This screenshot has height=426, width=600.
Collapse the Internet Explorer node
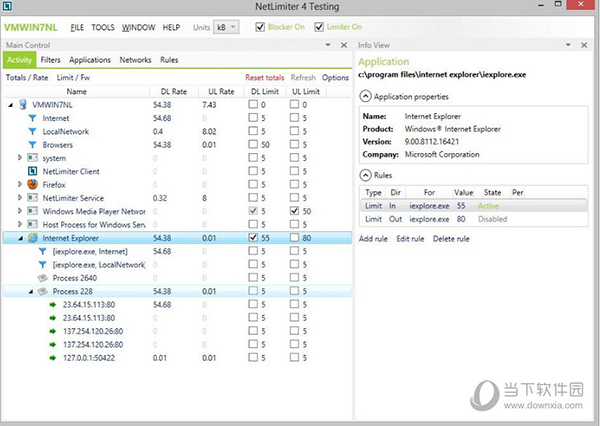click(21, 238)
